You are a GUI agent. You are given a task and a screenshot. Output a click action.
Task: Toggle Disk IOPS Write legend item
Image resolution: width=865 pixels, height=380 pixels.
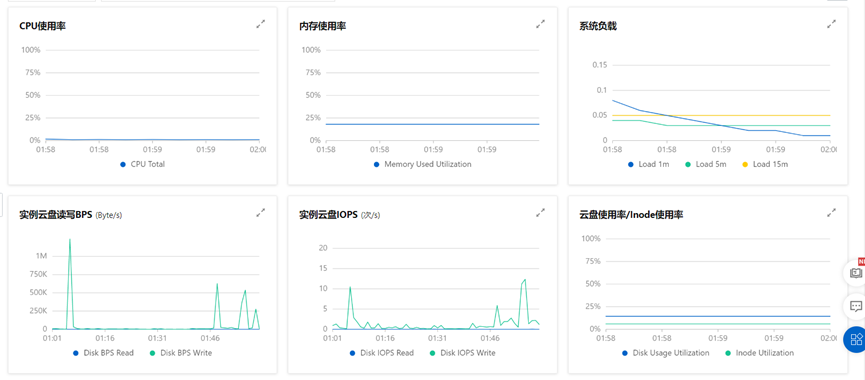coord(462,353)
